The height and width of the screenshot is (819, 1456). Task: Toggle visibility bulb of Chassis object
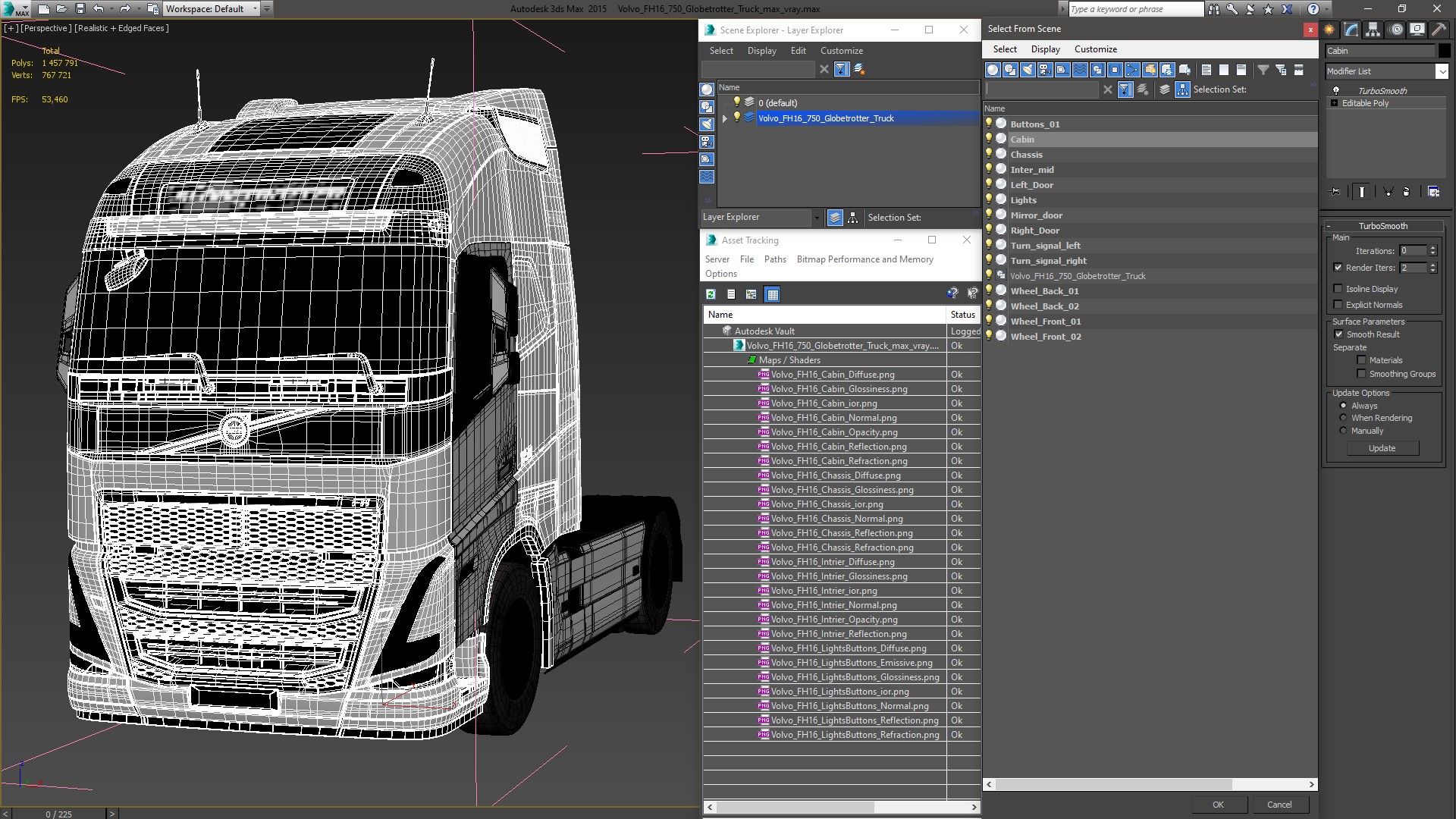pyautogui.click(x=989, y=154)
